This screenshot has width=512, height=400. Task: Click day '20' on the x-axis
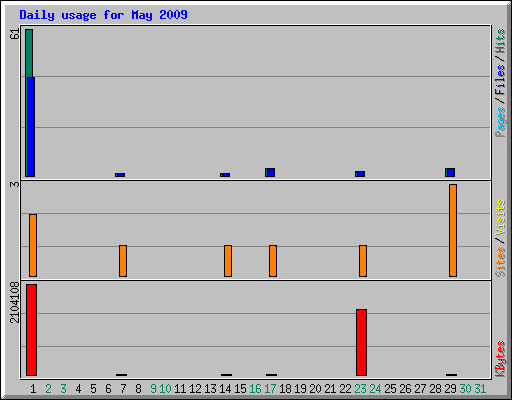pos(315,389)
